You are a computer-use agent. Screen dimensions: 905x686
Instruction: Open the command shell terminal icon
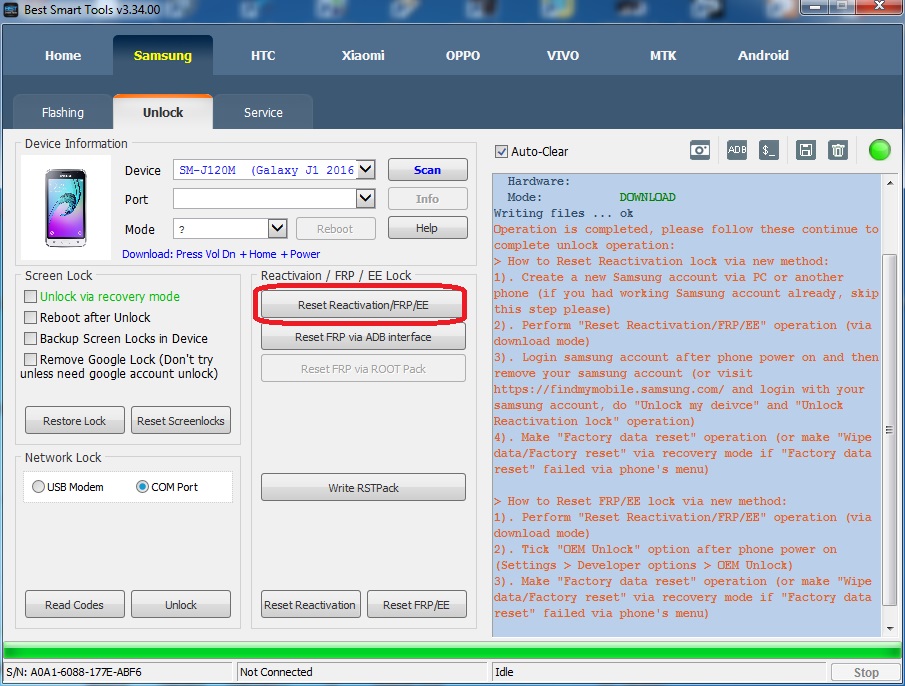tap(768, 150)
